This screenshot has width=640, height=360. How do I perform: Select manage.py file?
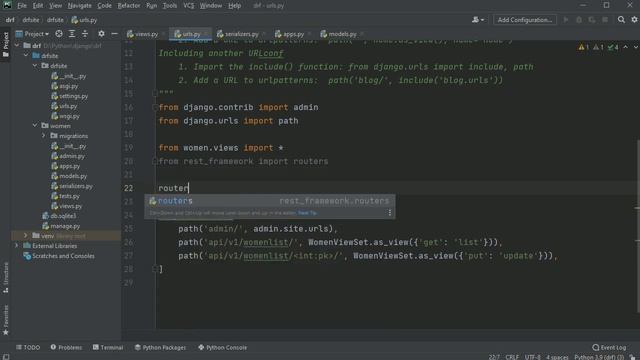(65, 226)
